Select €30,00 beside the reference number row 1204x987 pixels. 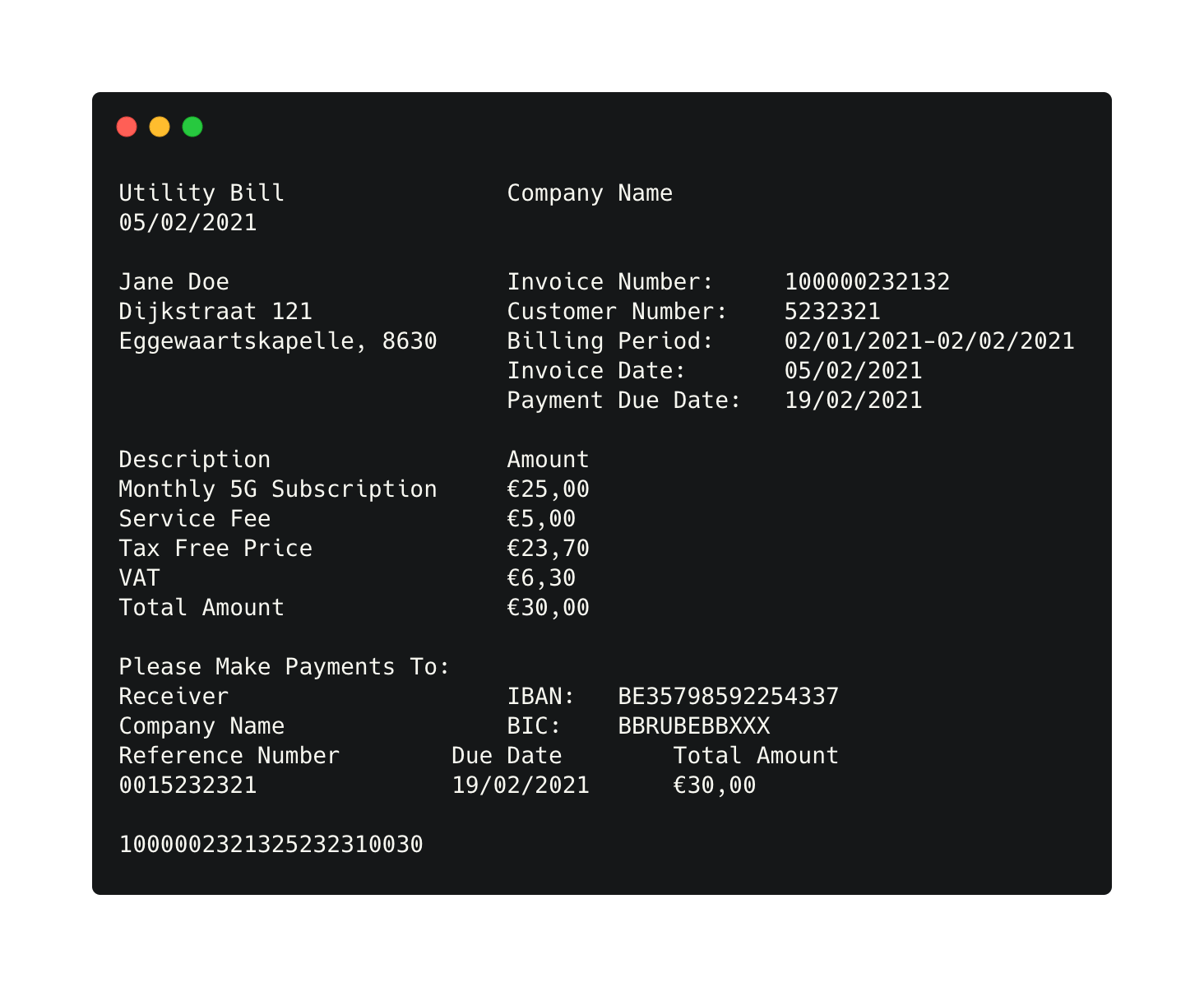pos(714,785)
